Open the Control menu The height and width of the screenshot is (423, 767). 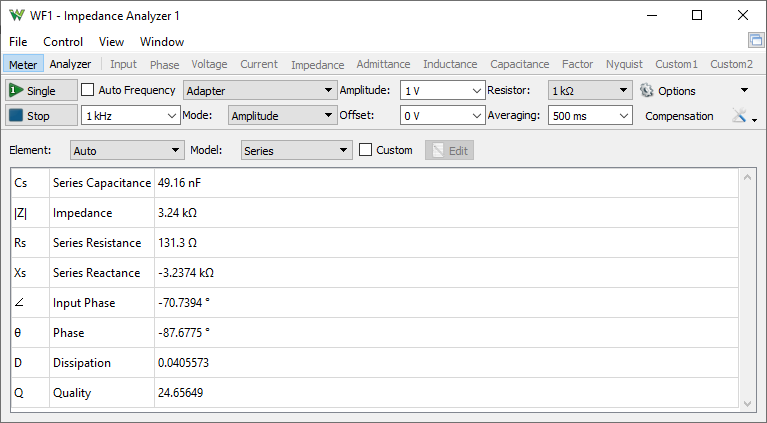click(x=63, y=42)
